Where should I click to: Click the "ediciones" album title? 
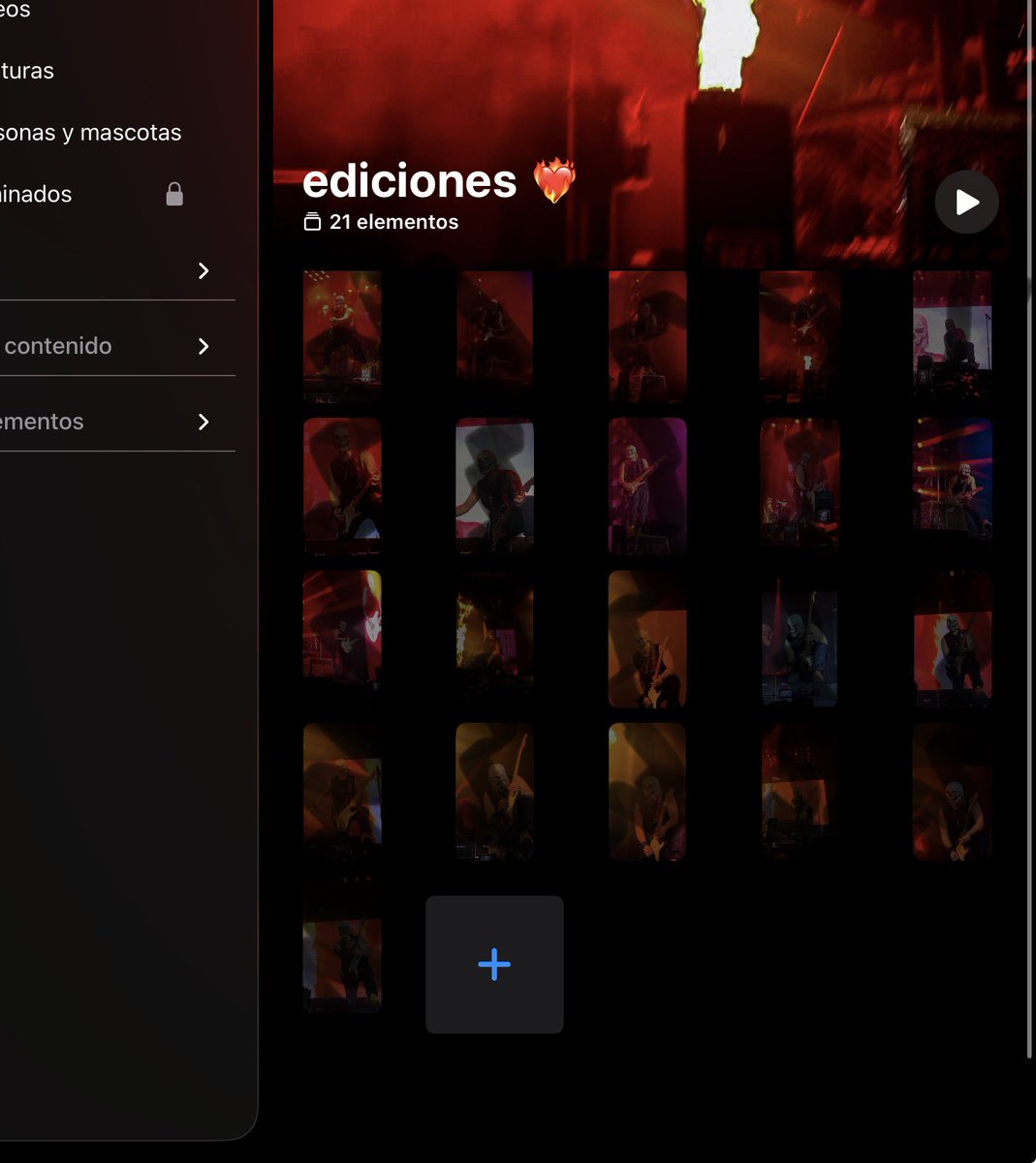tap(410, 181)
